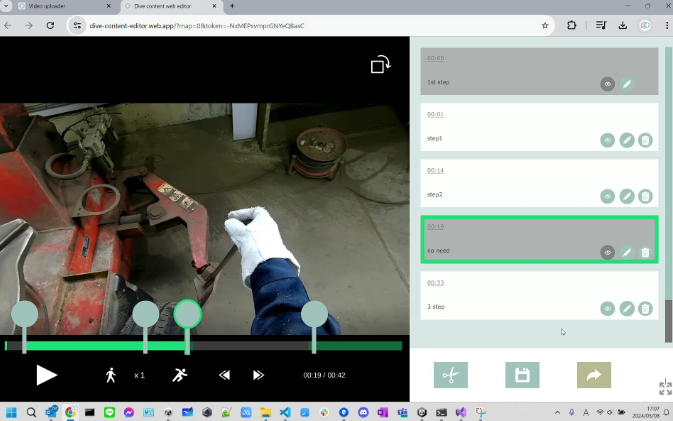Click the 00:14 timestamp link

(x=435, y=171)
